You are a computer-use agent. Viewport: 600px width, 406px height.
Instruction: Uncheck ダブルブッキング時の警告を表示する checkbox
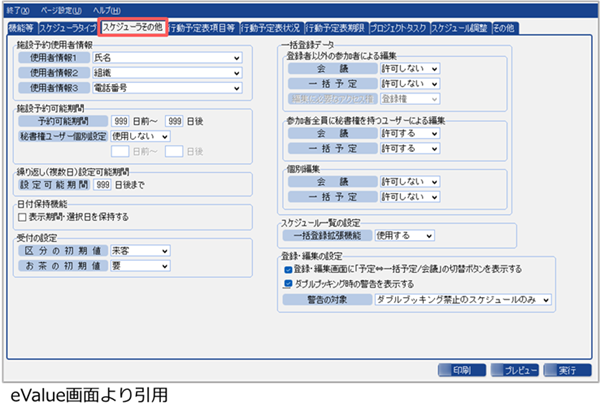click(x=287, y=283)
